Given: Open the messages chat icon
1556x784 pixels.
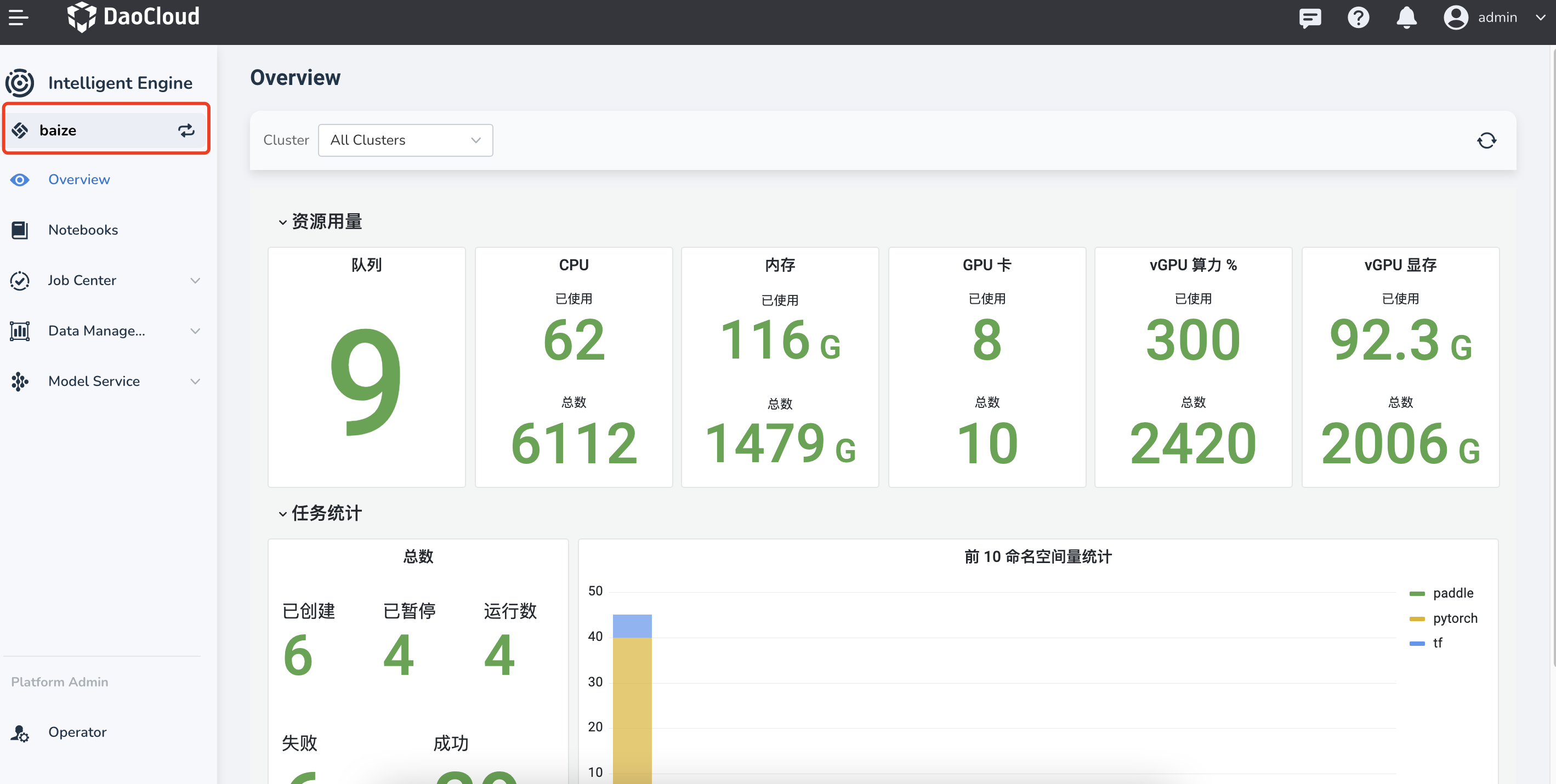Looking at the screenshot, I should (x=1310, y=18).
